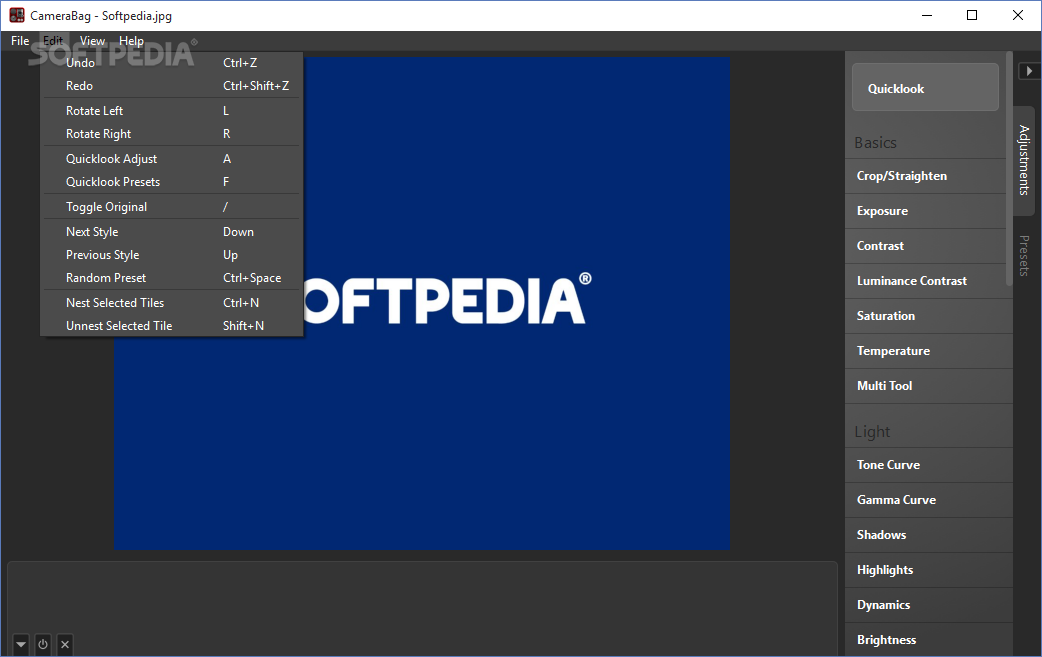This screenshot has height=657, width=1042.
Task: Select Rotate Left menu entry
Action: click(171, 111)
